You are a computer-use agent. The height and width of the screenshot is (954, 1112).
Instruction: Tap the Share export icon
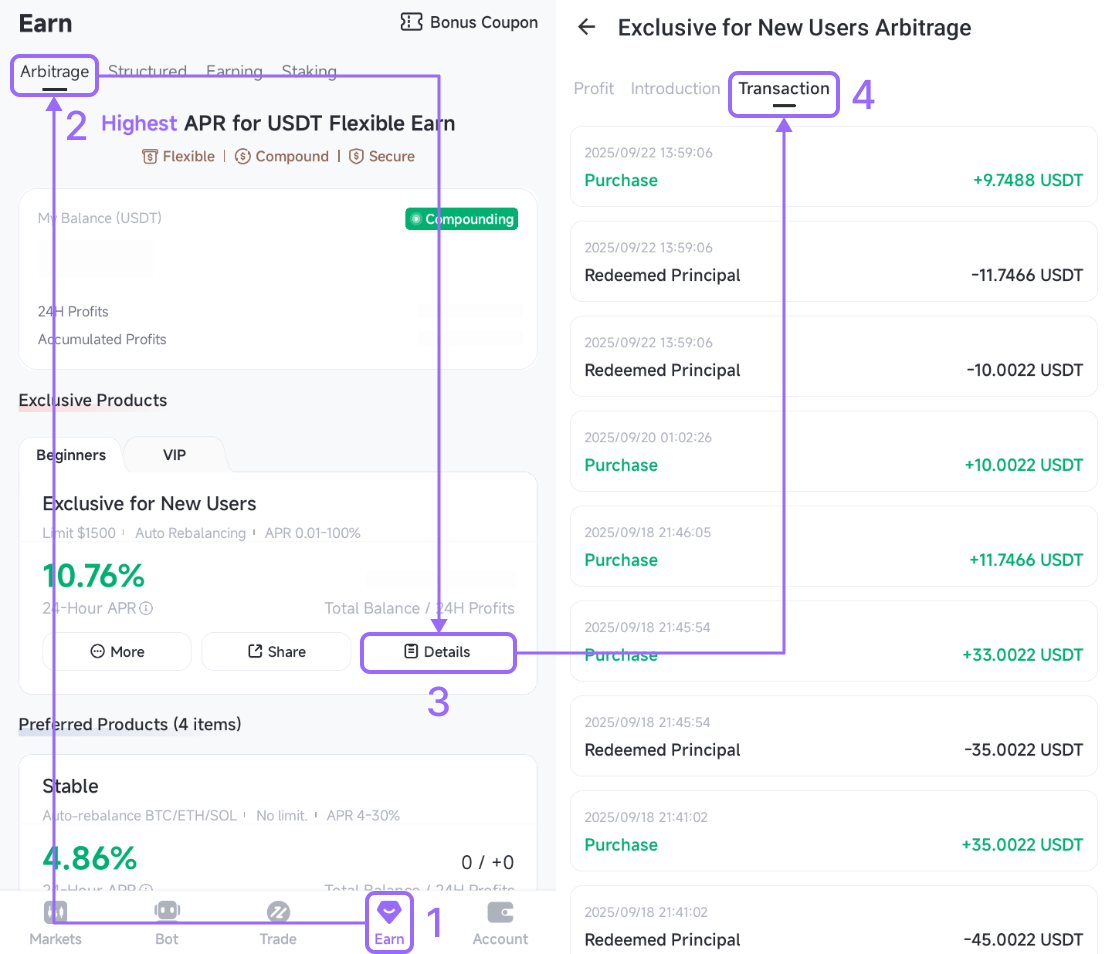pos(255,651)
